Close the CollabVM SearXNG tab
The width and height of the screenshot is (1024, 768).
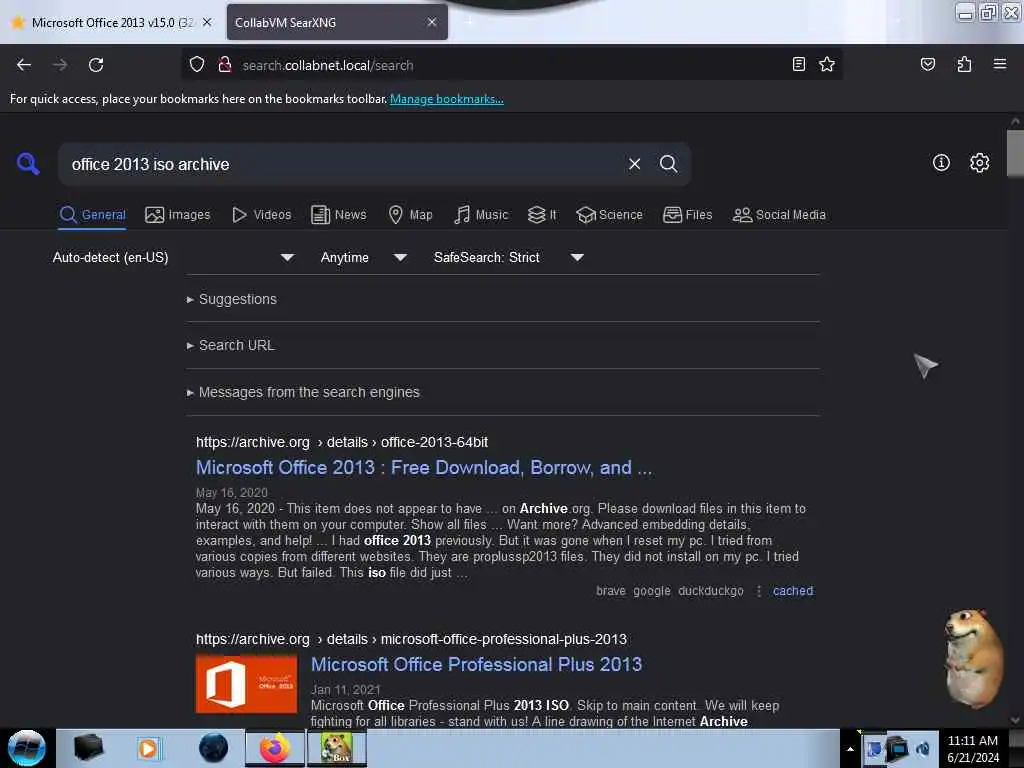pos(432,22)
